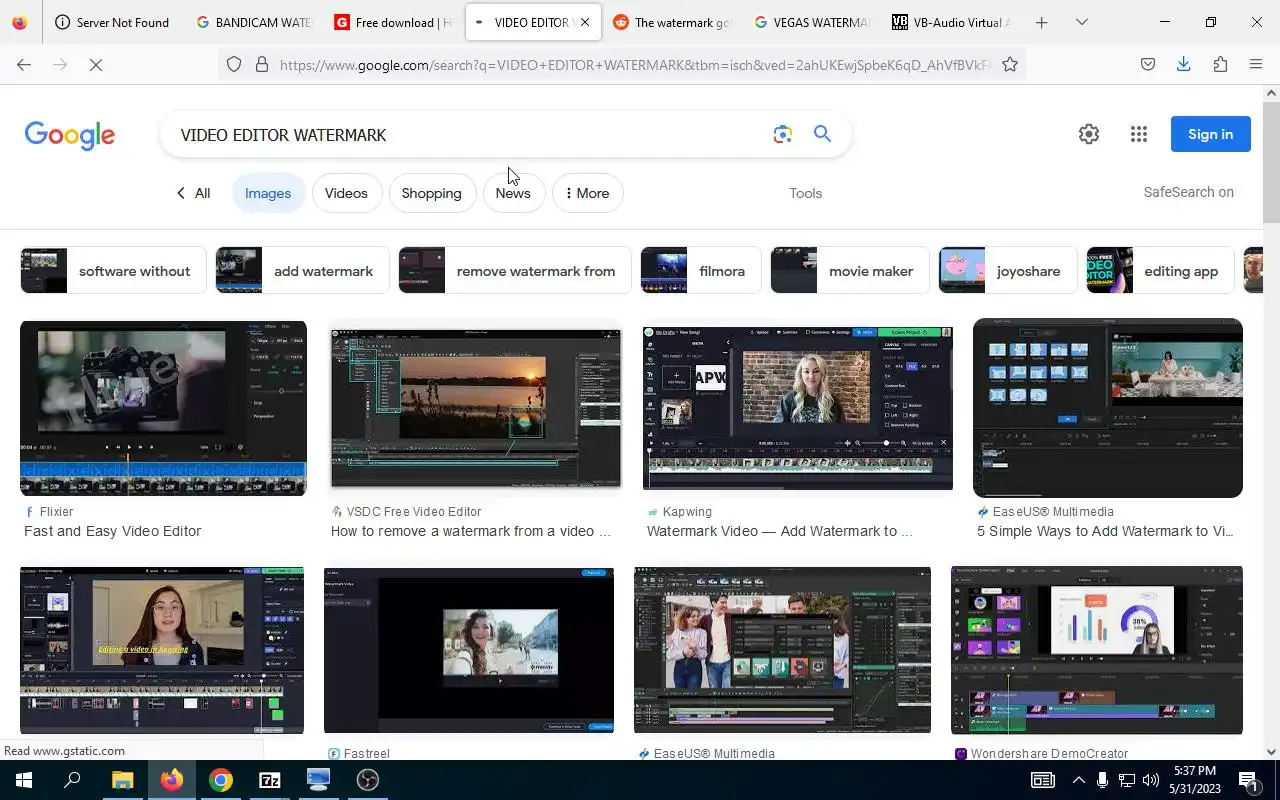Click the Firefox View icon in tab bar

point(20,22)
